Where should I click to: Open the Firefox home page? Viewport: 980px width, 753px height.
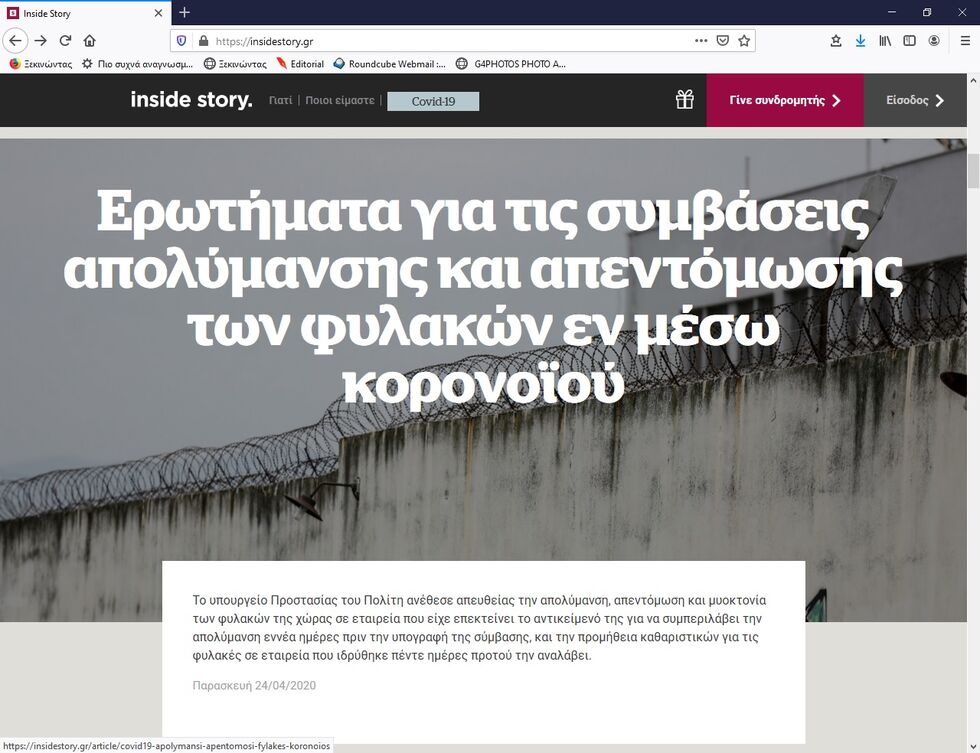click(89, 41)
